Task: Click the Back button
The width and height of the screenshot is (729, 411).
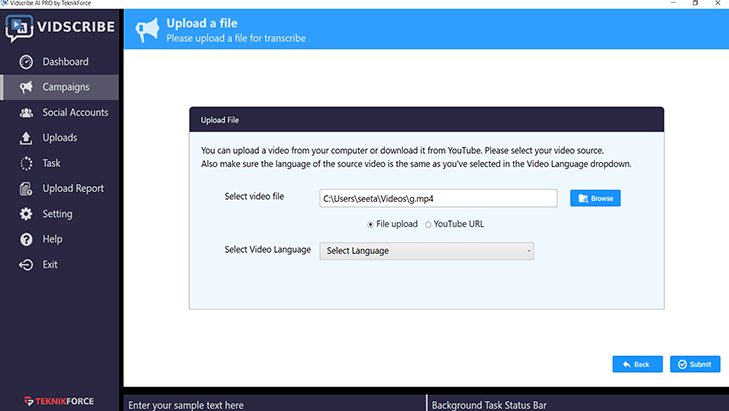Action: [x=637, y=364]
